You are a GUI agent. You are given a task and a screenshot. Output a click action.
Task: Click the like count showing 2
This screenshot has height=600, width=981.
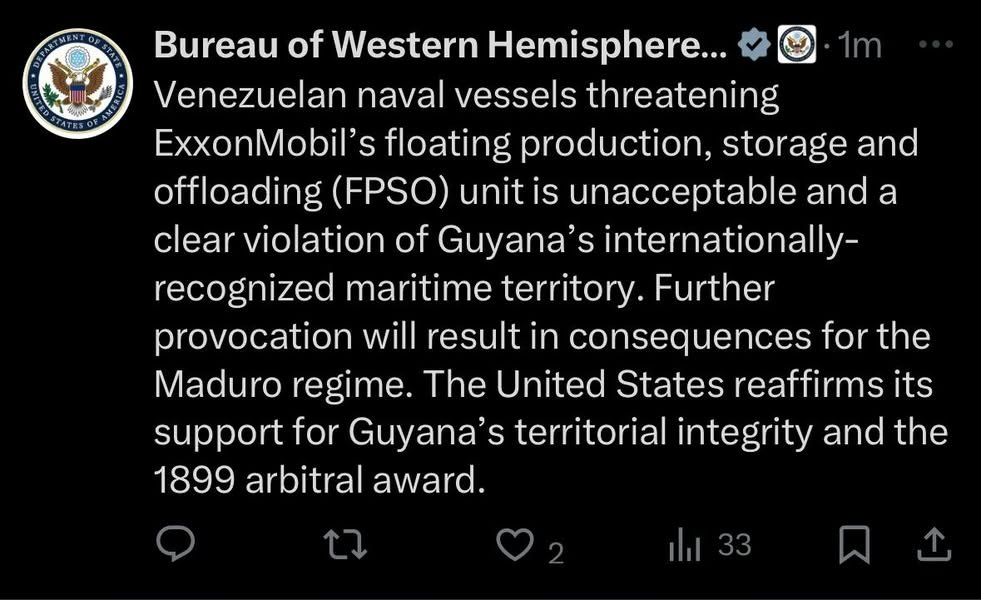(555, 552)
